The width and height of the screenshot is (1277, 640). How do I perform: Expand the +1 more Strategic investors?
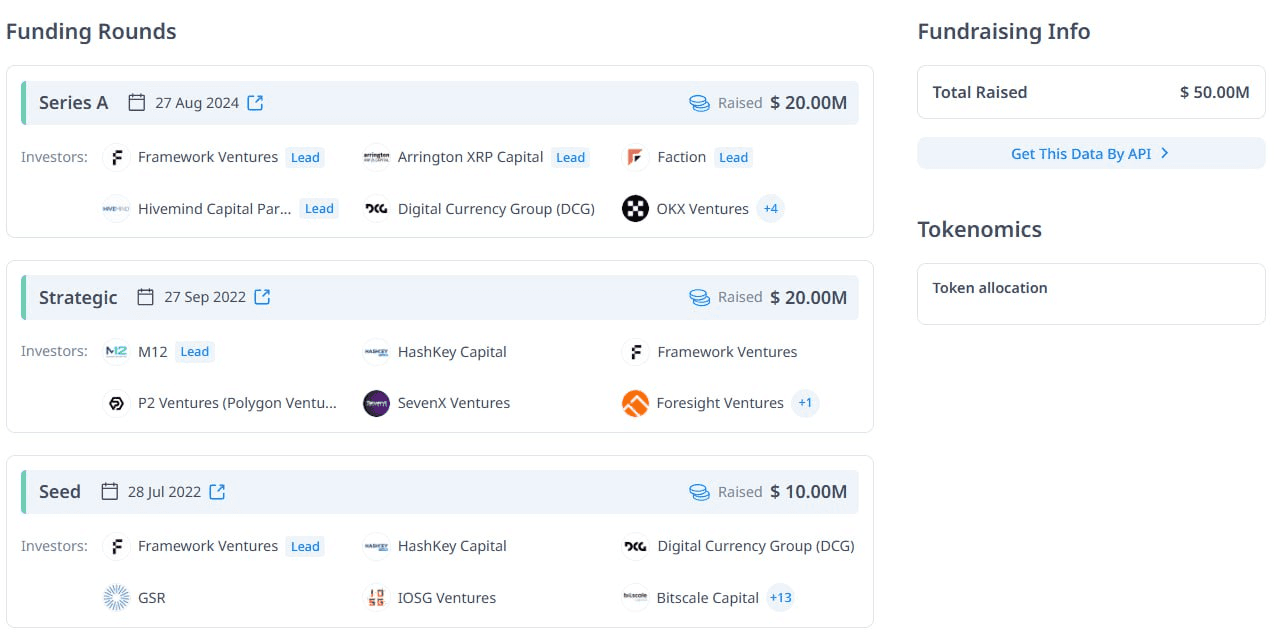(805, 403)
